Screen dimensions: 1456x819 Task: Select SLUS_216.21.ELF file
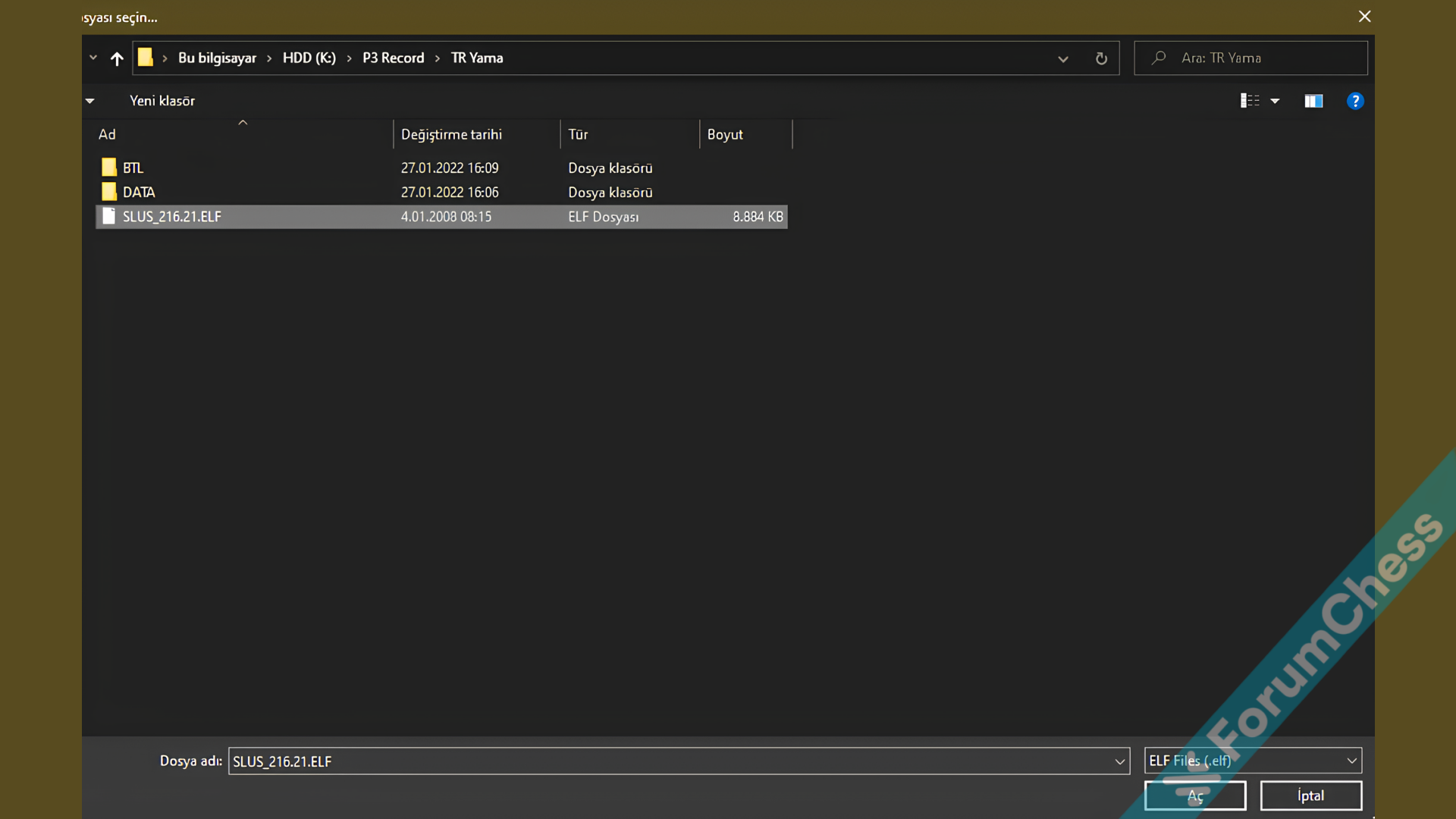(x=441, y=217)
